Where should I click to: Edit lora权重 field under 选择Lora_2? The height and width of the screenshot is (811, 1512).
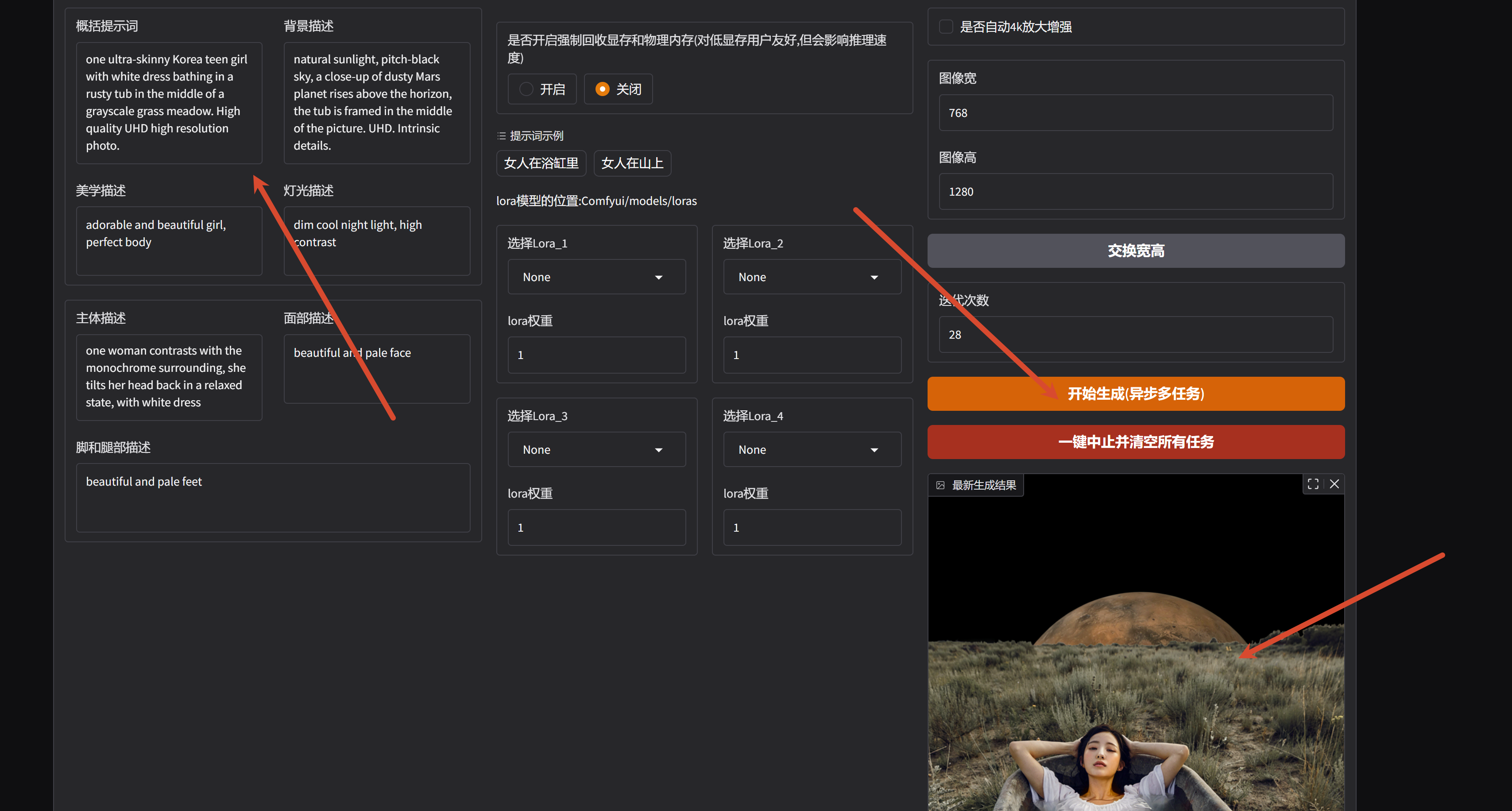click(x=812, y=355)
